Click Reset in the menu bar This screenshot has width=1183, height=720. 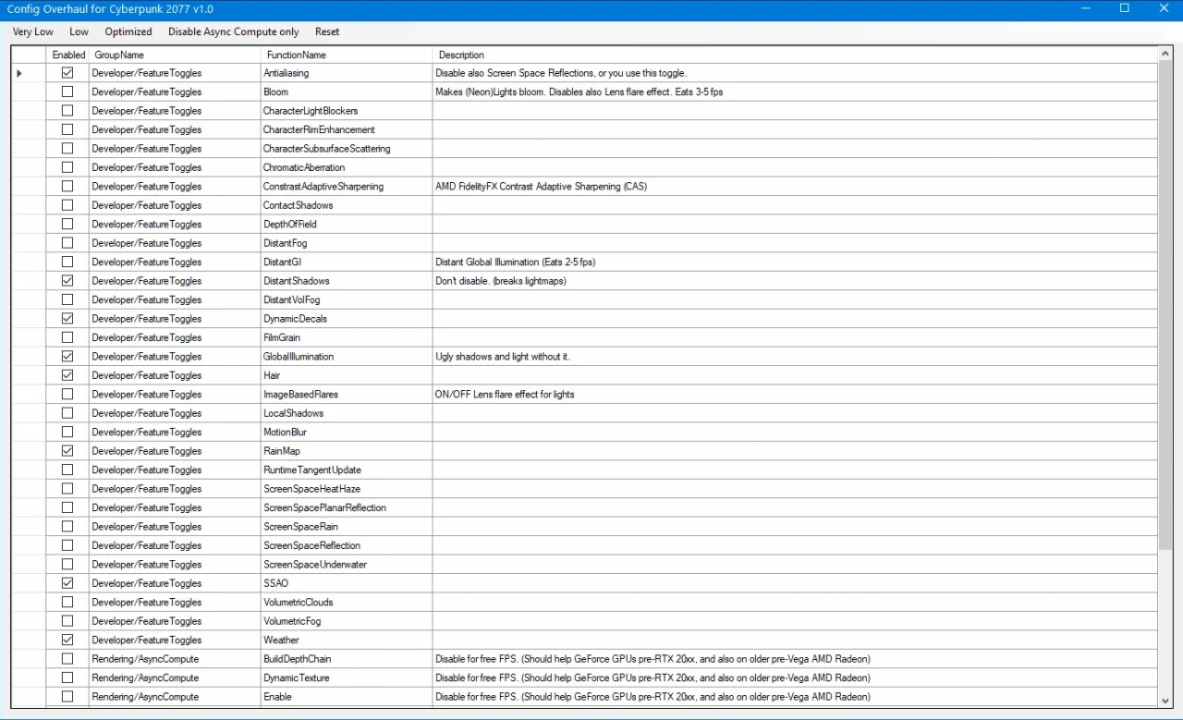tap(327, 32)
